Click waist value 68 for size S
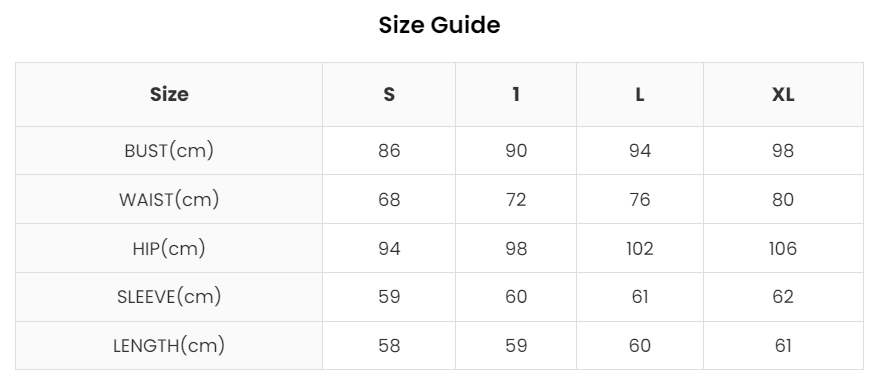This screenshot has width=876, height=386. point(389,199)
